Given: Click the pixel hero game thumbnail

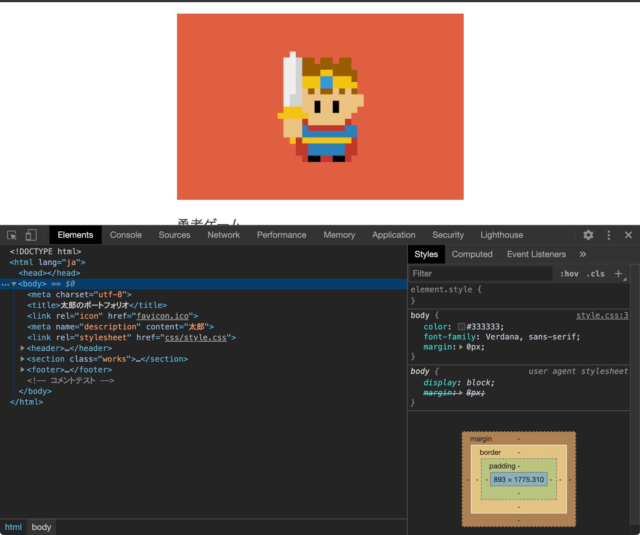Looking at the screenshot, I should pos(320,107).
